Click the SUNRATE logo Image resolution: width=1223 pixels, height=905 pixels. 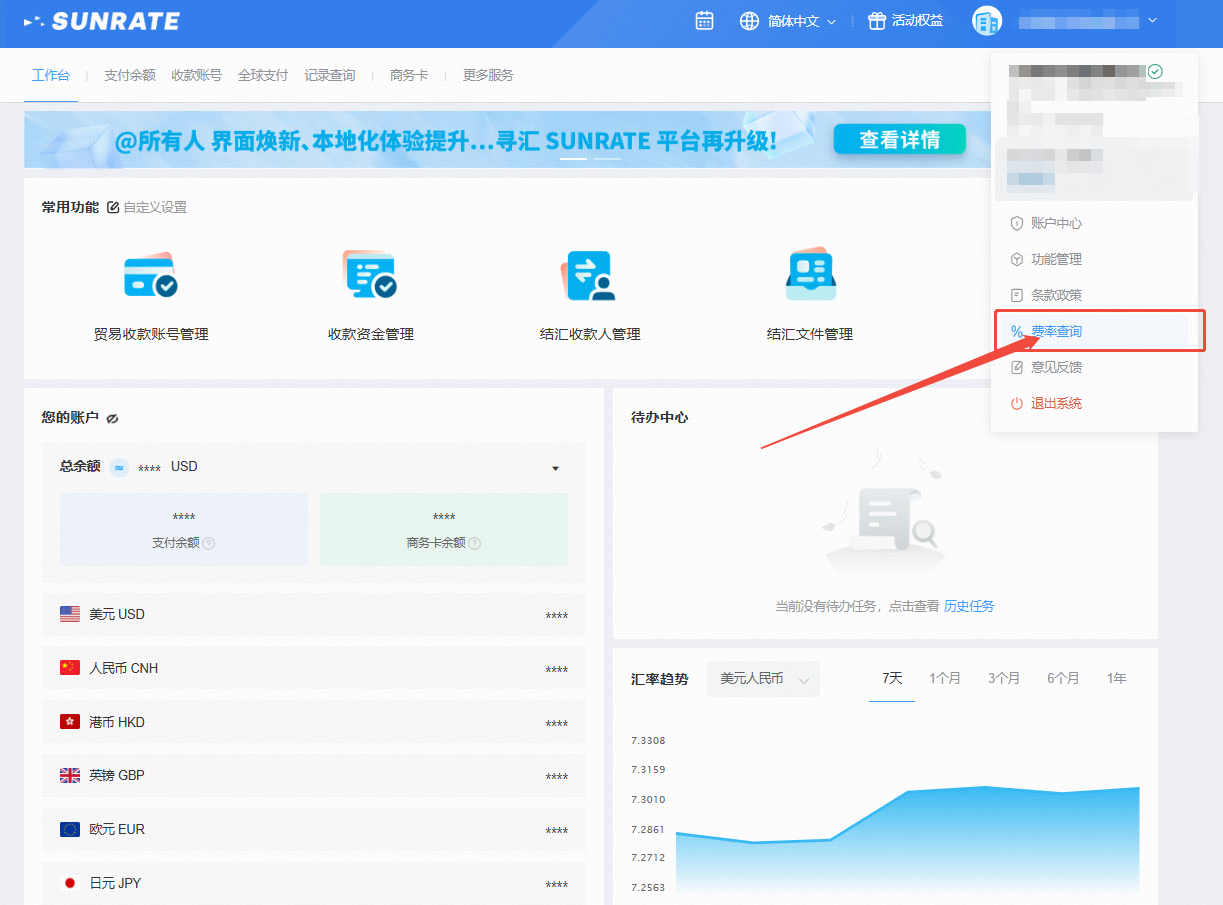[102, 21]
